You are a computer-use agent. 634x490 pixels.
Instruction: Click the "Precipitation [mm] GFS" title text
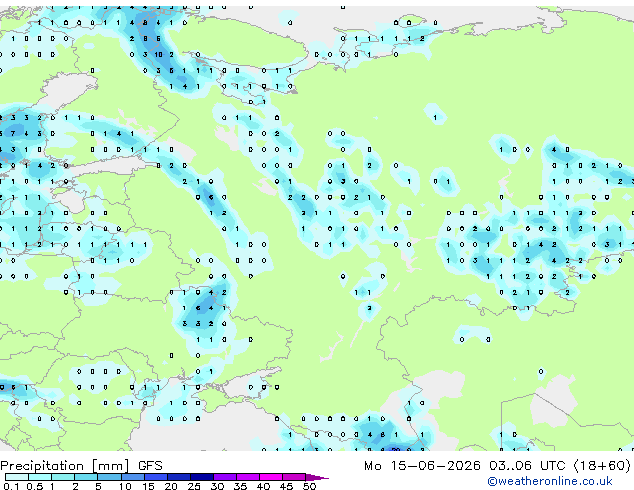(81, 466)
